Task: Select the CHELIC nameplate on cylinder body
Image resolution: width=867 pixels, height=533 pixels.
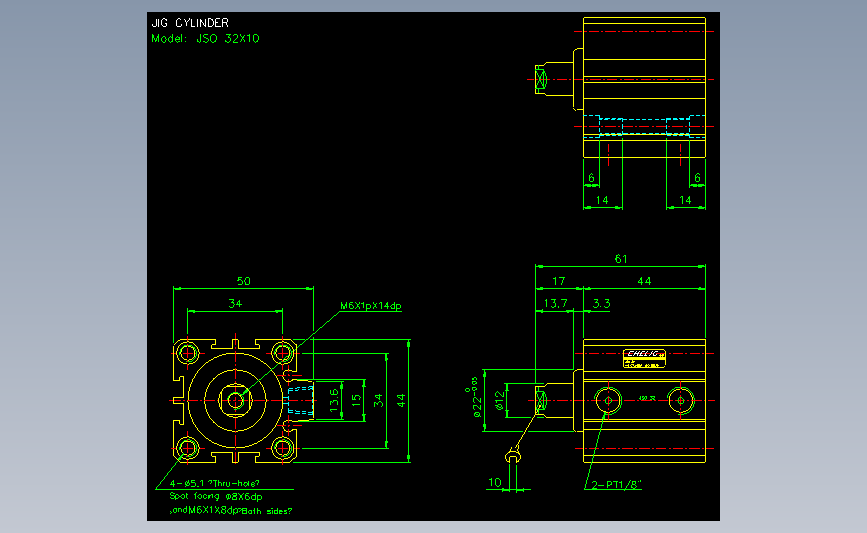Action: (644, 358)
